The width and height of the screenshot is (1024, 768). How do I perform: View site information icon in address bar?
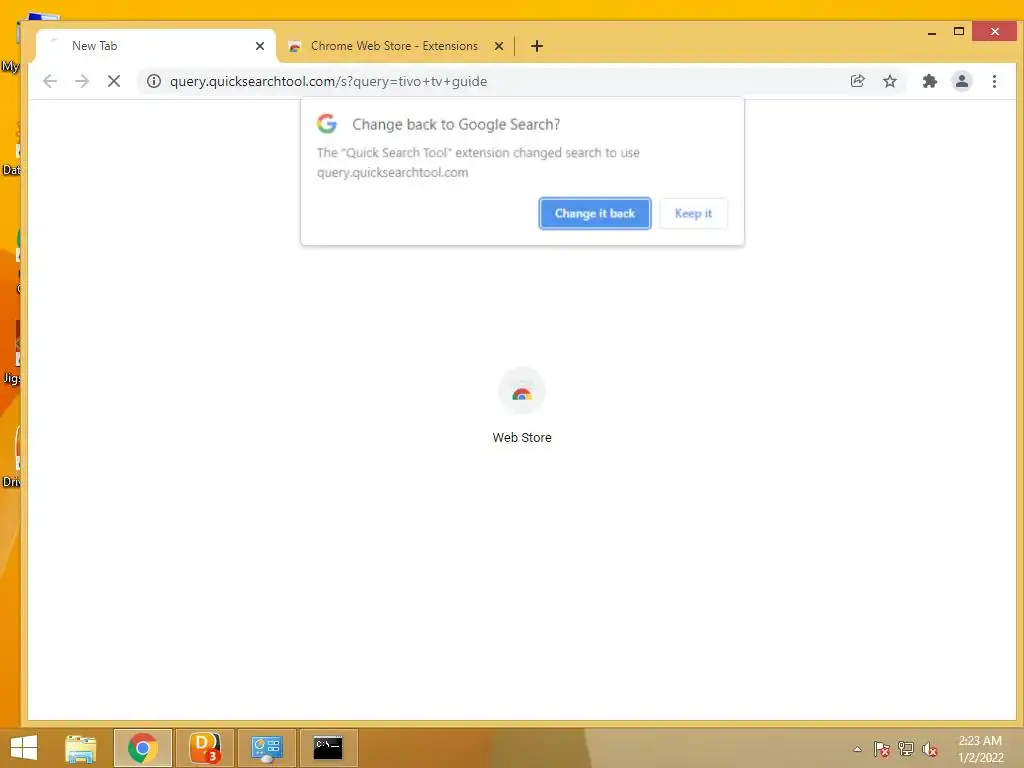click(x=153, y=81)
